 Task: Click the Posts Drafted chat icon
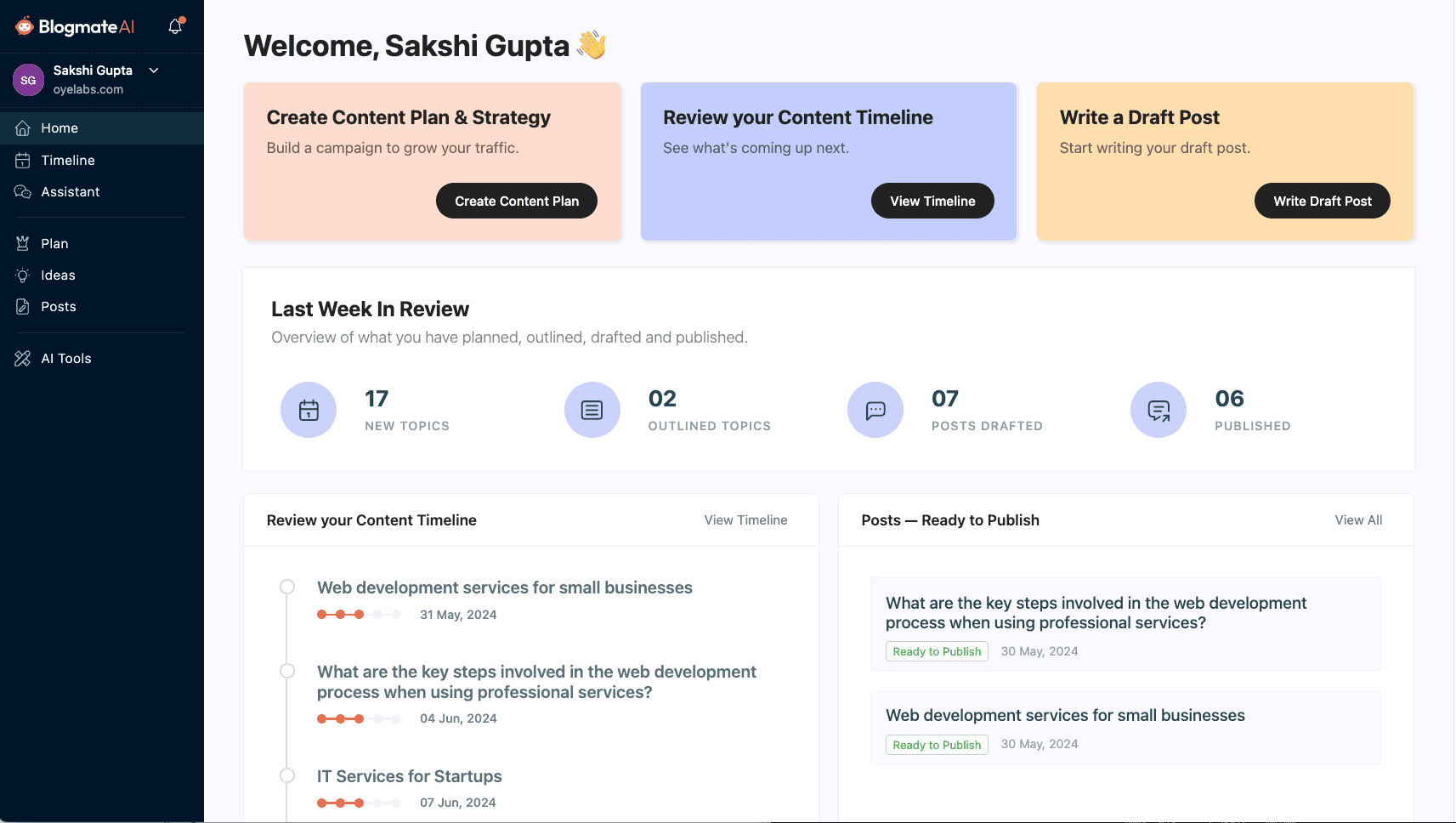[875, 410]
